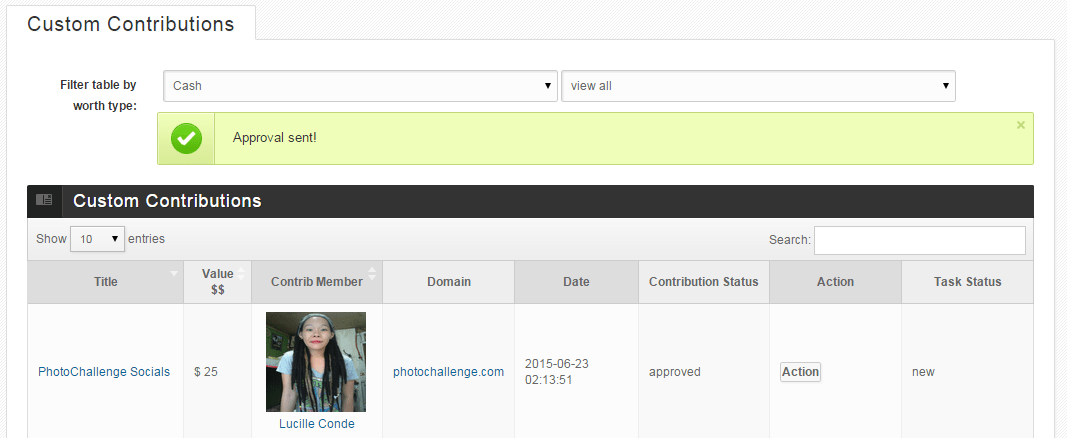Image resolution: width=1067 pixels, height=438 pixels.
Task: Click the $ 25 value cell
Action: tap(218, 372)
